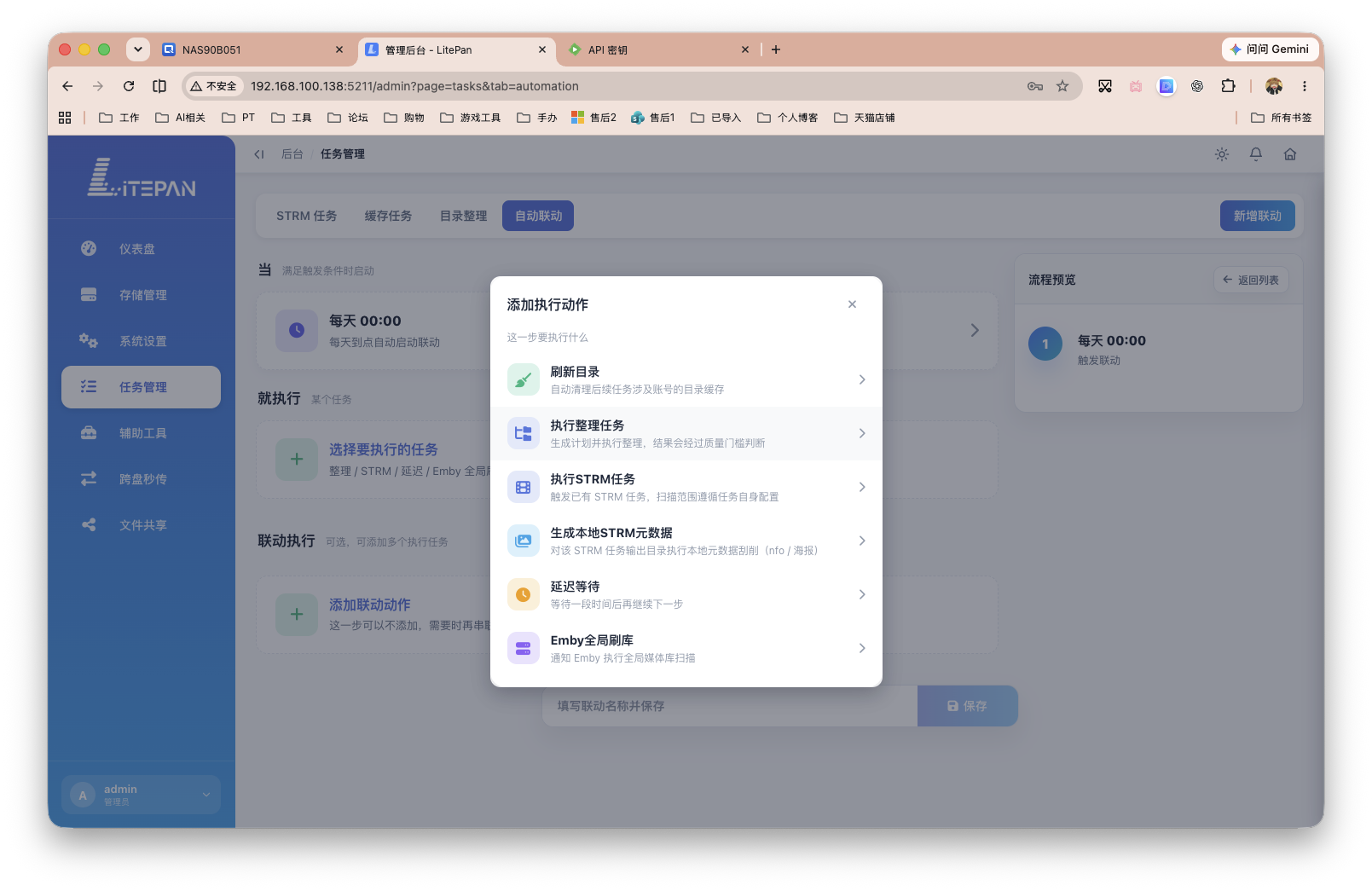Viewport: 1372px width, 891px height.
Task: Open the 所有书签 folder
Action: (x=1282, y=118)
